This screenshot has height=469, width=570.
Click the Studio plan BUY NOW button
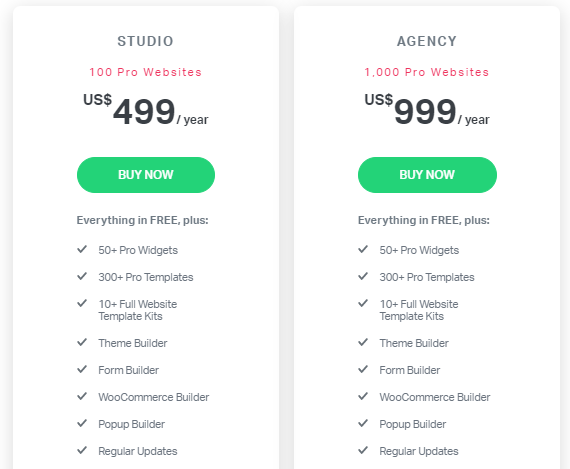pos(146,175)
